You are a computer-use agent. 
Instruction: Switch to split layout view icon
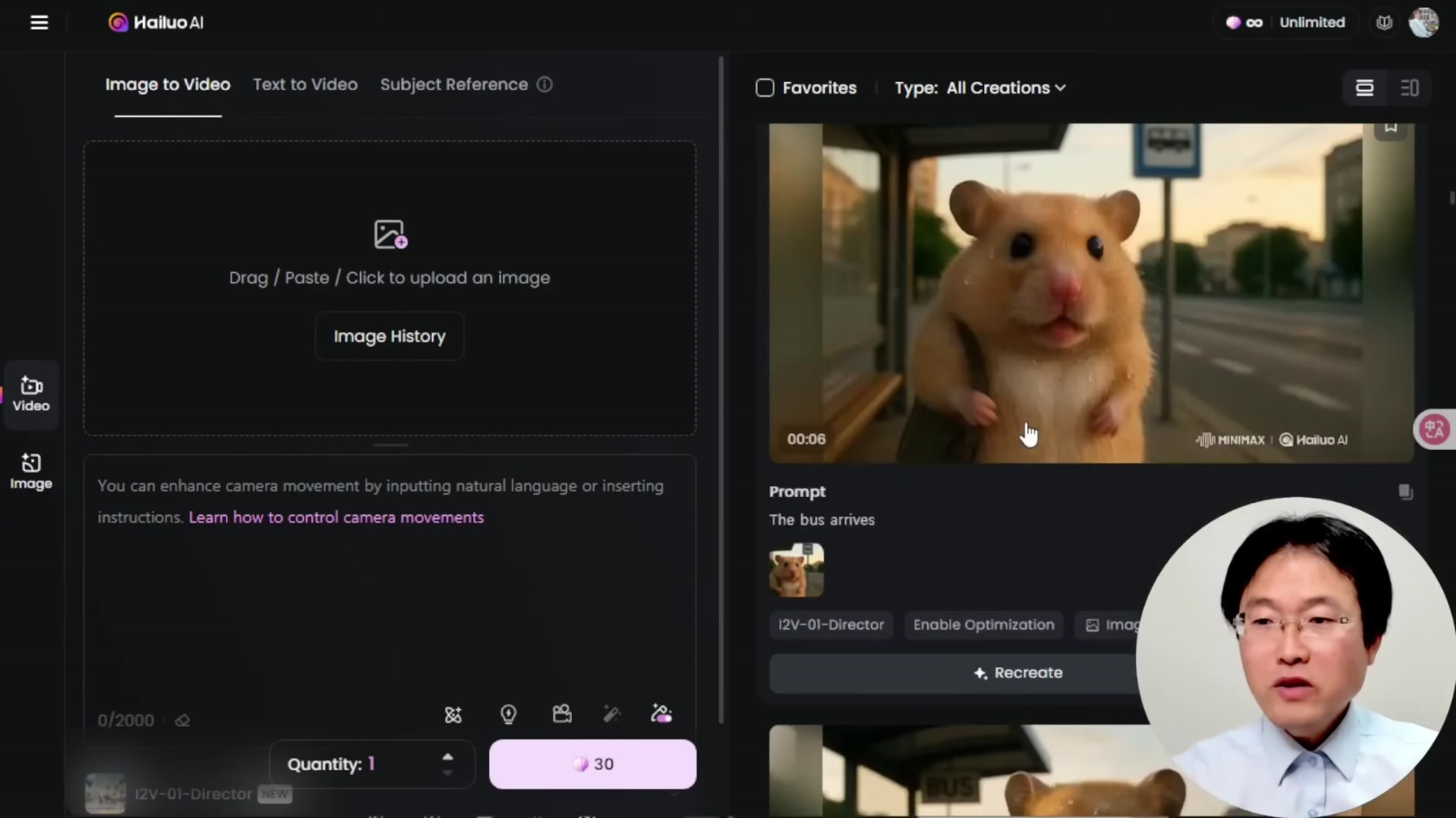pos(1410,88)
